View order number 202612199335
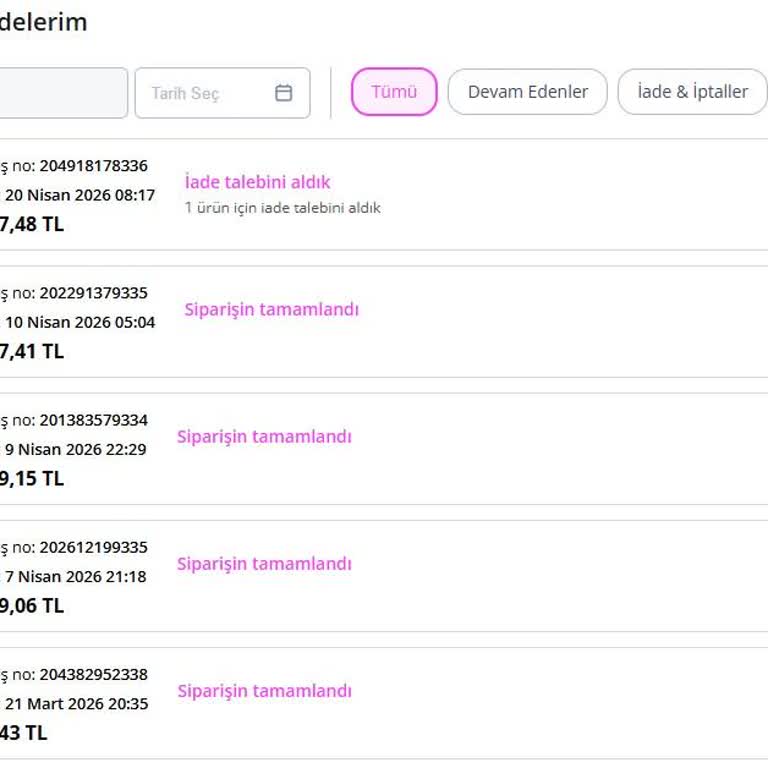This screenshot has width=768, height=768. coord(93,547)
